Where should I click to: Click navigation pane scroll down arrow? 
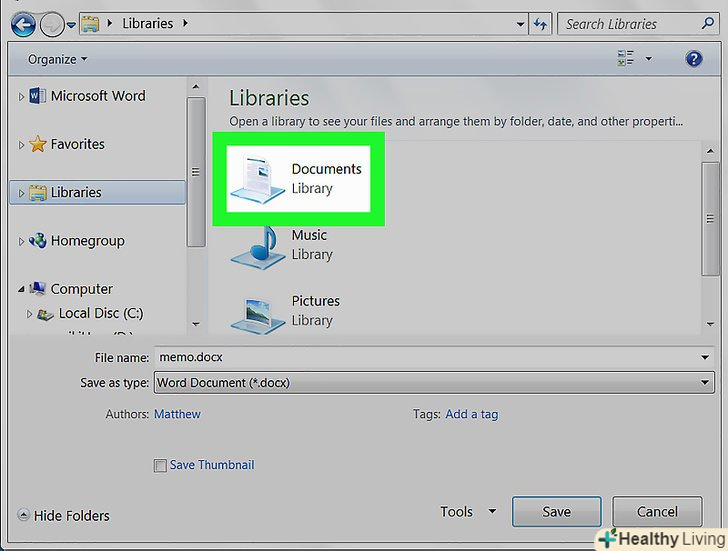[x=196, y=324]
